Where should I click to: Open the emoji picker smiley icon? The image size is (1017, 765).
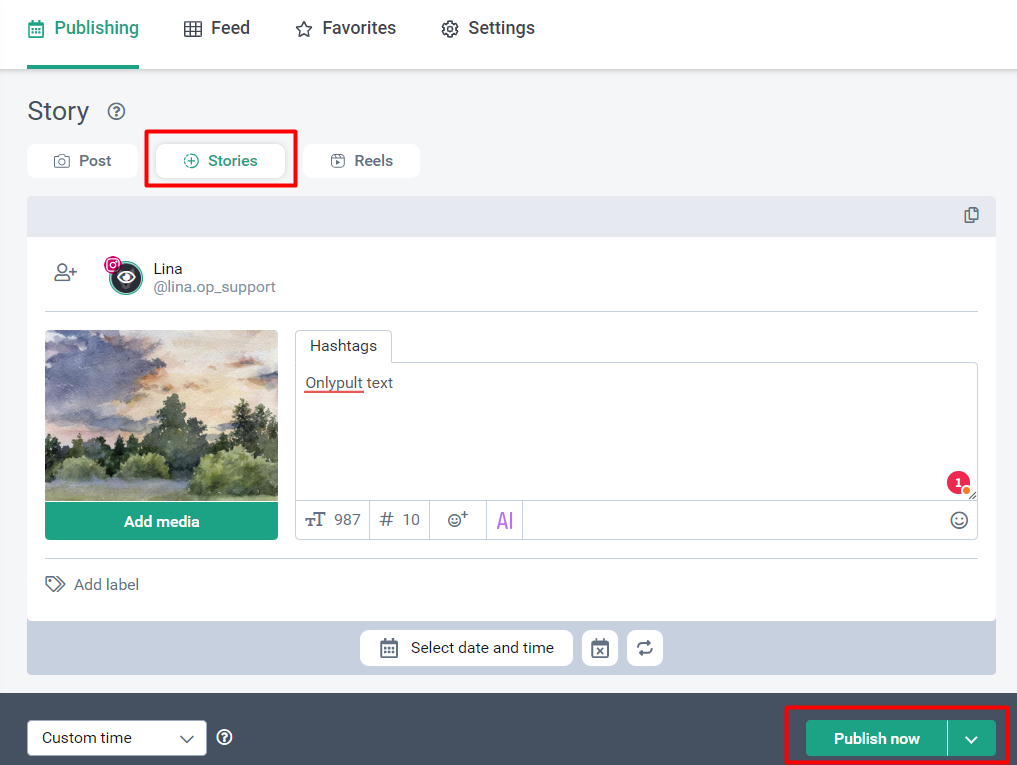pos(959,520)
